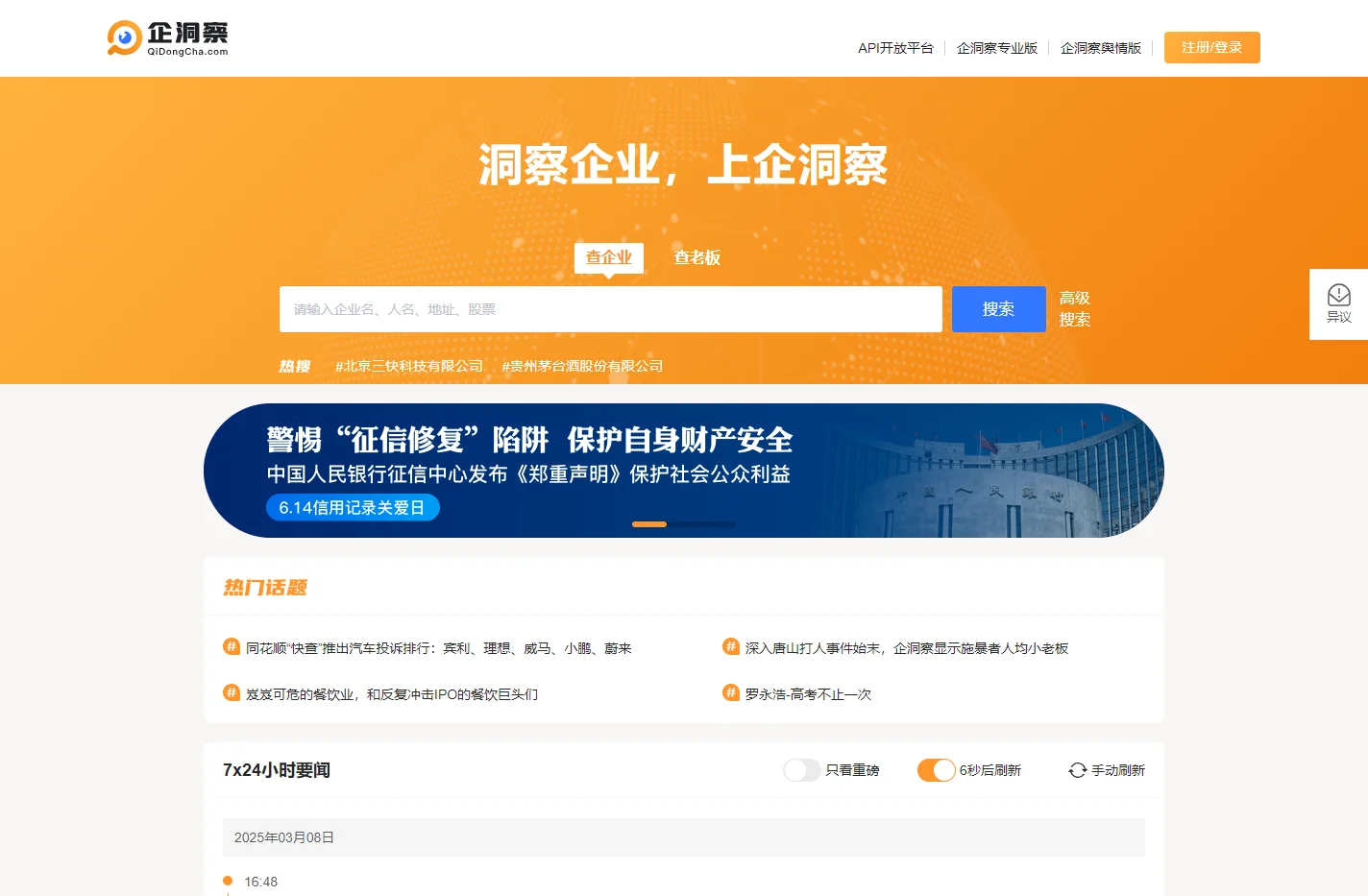This screenshot has height=896, width=1368.
Task: Click hot search #北京三快科技有限公司
Action: tap(408, 366)
